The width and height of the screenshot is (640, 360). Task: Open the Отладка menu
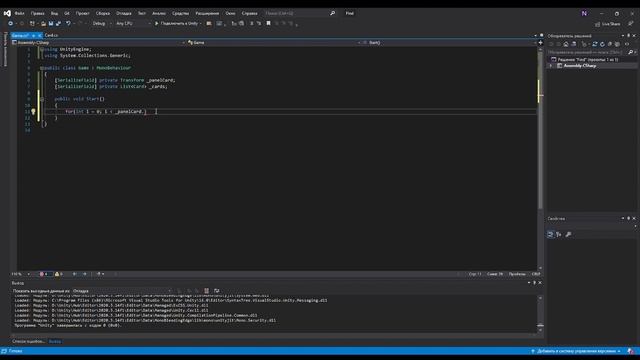point(124,13)
